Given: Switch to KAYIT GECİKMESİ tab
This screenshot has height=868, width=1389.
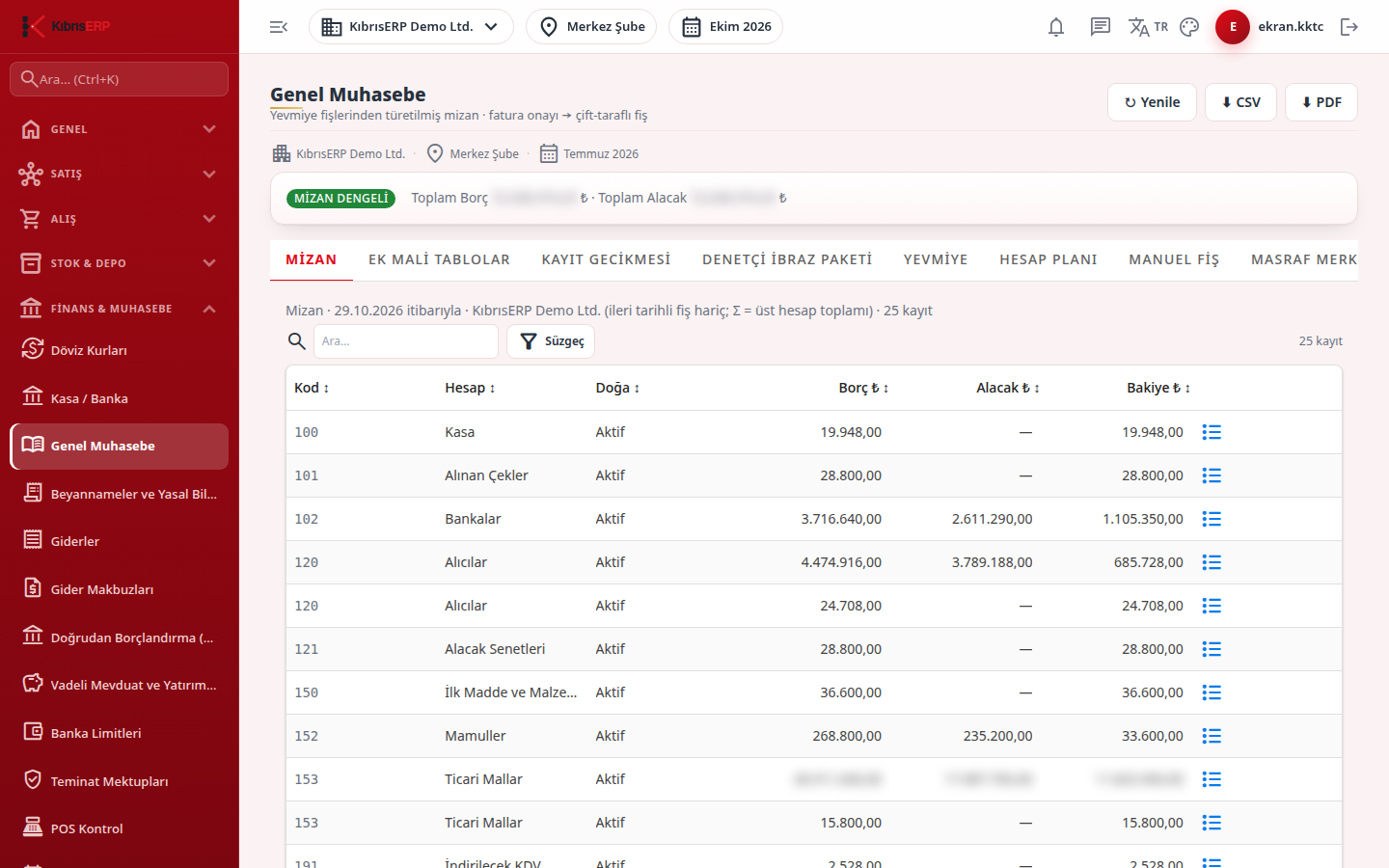Looking at the screenshot, I should [606, 259].
